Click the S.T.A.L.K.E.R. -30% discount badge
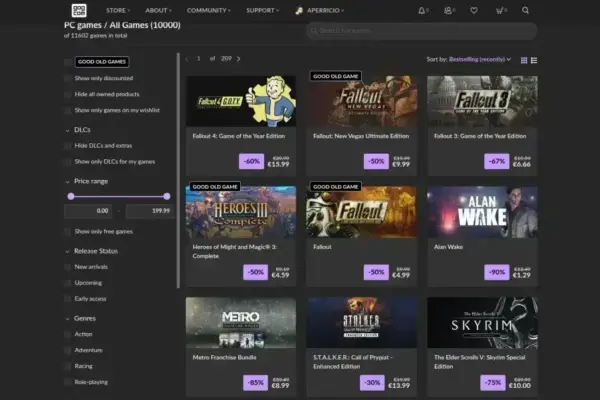This screenshot has width=600, height=400. [372, 383]
